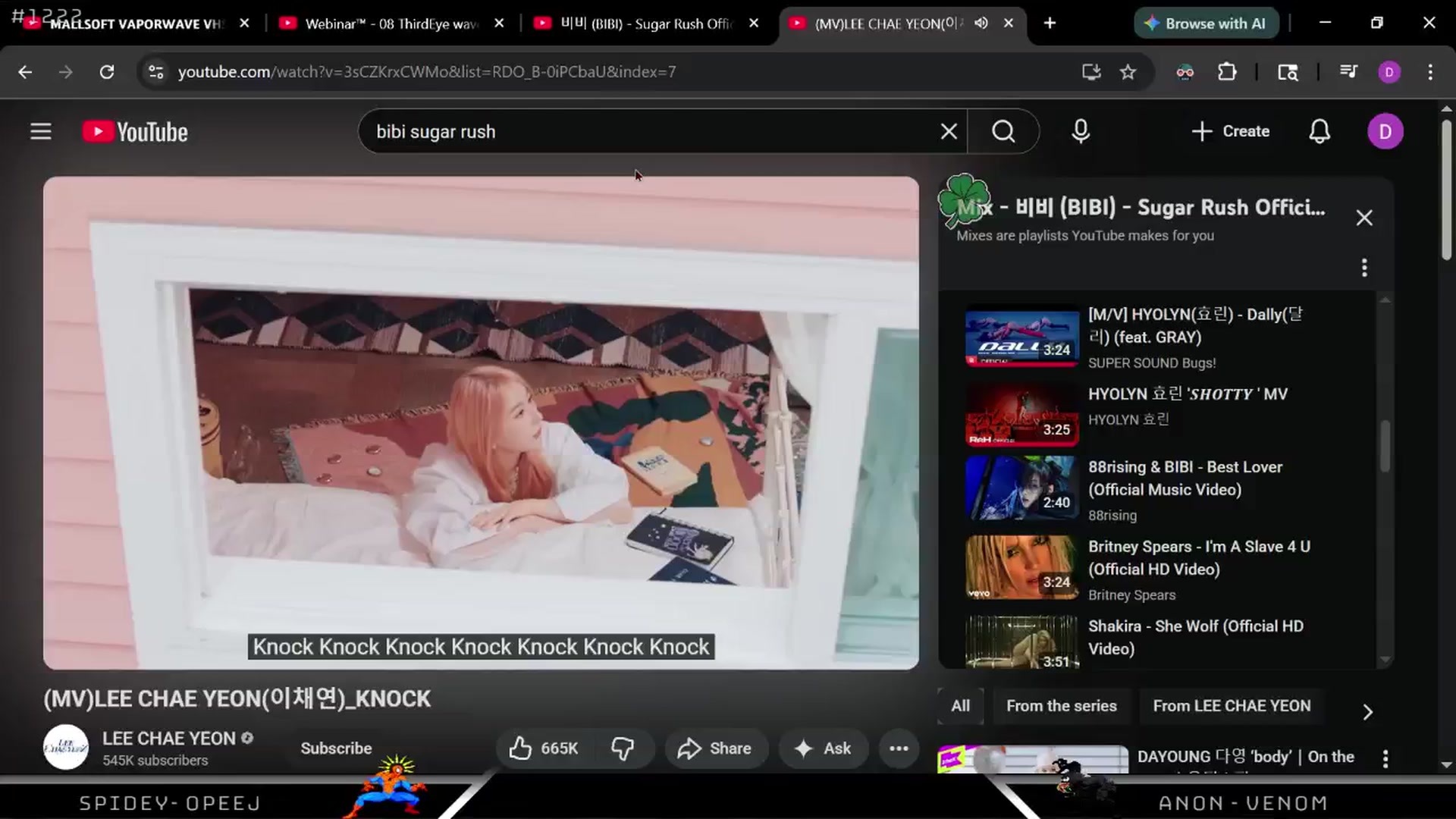Switch to BIBI Sugar Rush tab
This screenshot has height=819, width=1456.
click(645, 24)
